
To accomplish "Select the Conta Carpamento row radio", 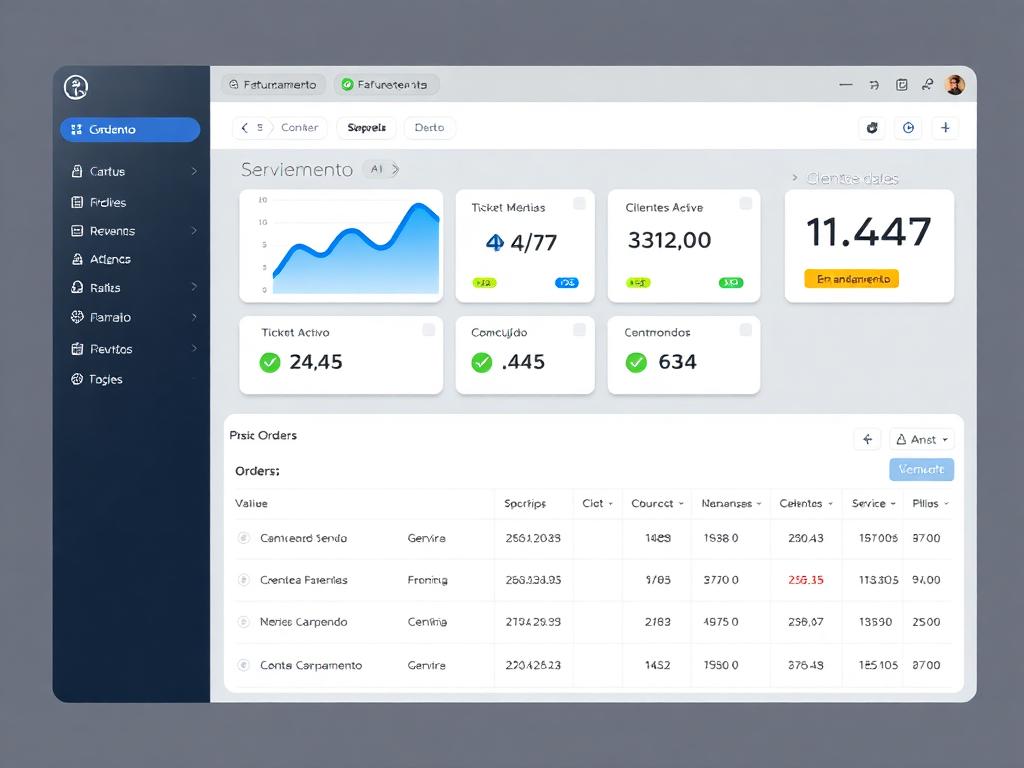I will (x=244, y=665).
